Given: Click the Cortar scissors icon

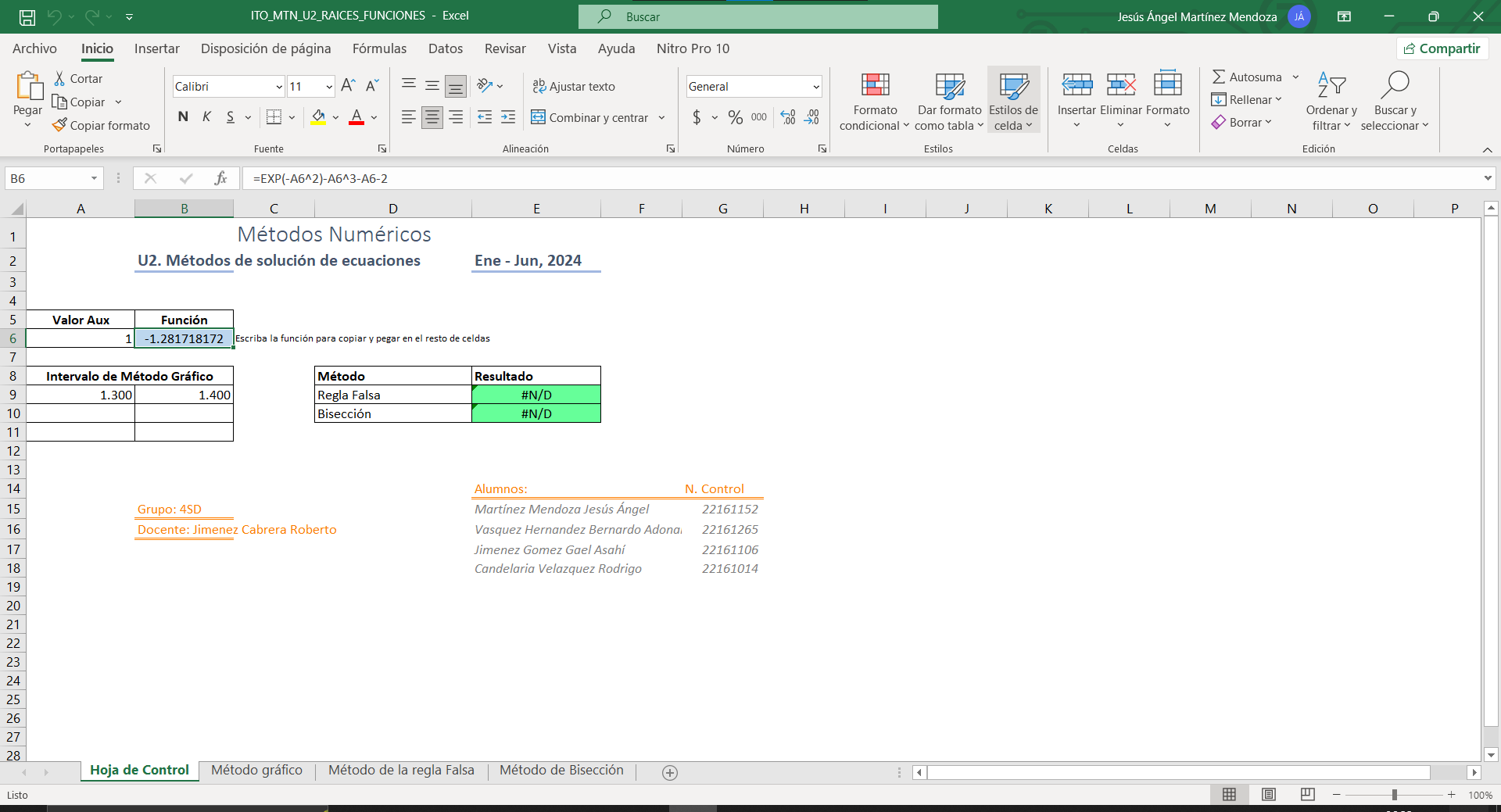Looking at the screenshot, I should tap(59, 79).
